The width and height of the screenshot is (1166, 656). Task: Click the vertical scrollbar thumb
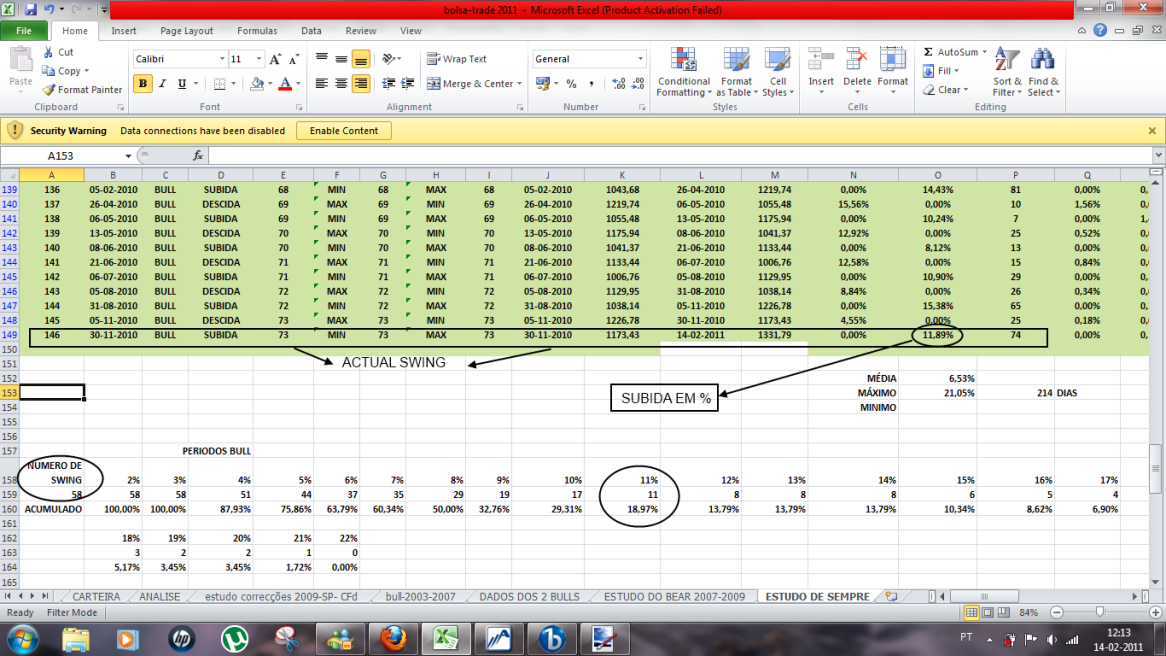tap(1156, 469)
